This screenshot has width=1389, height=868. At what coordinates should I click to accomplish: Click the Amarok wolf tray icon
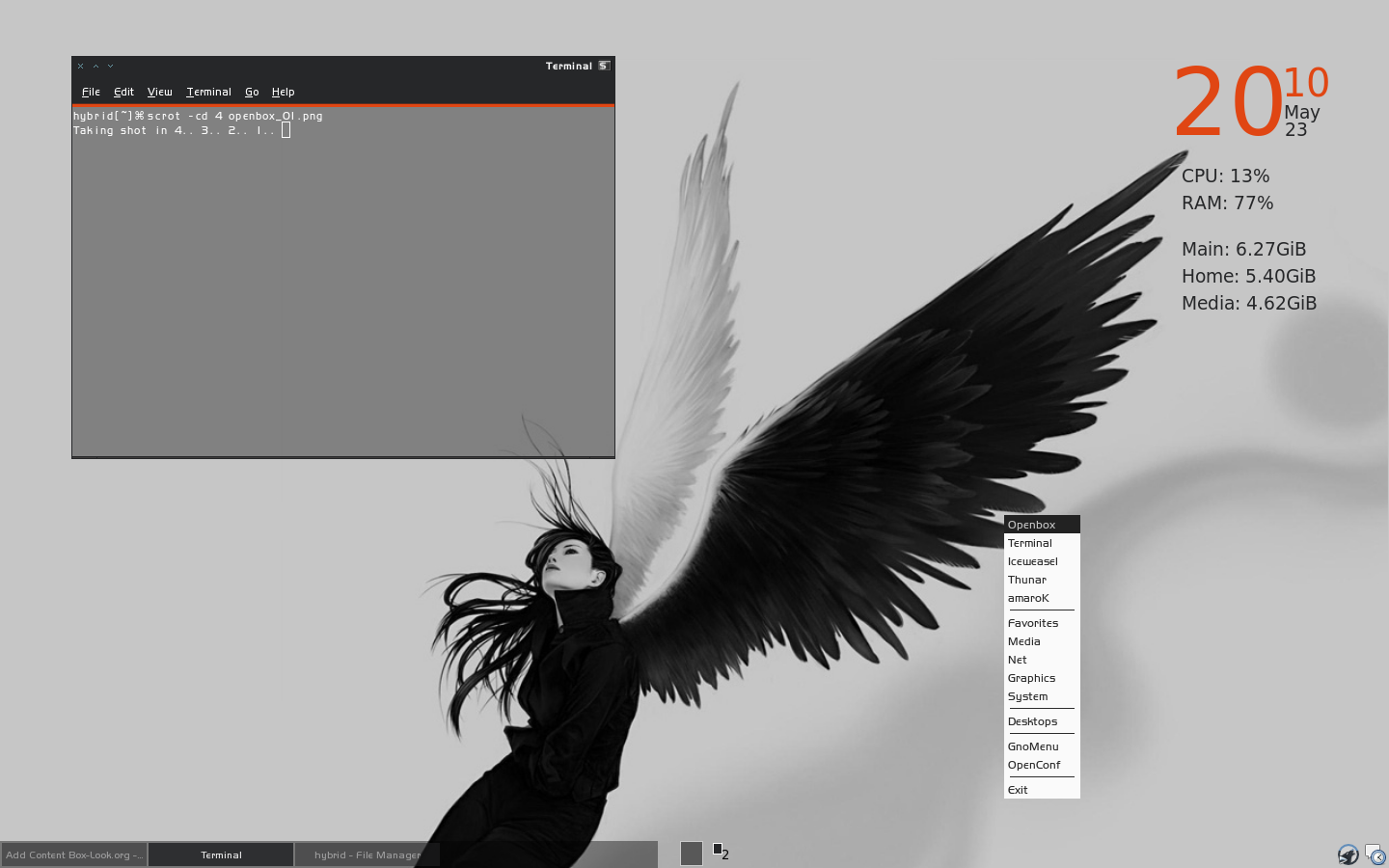point(1348,854)
